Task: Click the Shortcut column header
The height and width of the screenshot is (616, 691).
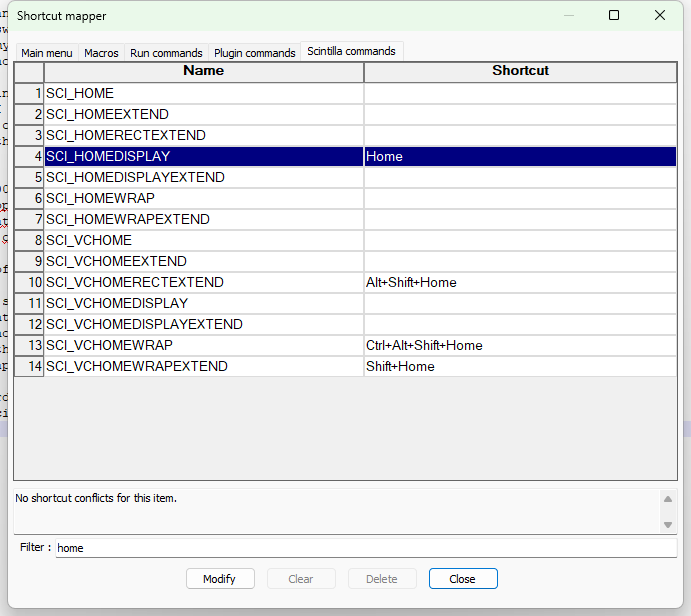Action: point(520,72)
